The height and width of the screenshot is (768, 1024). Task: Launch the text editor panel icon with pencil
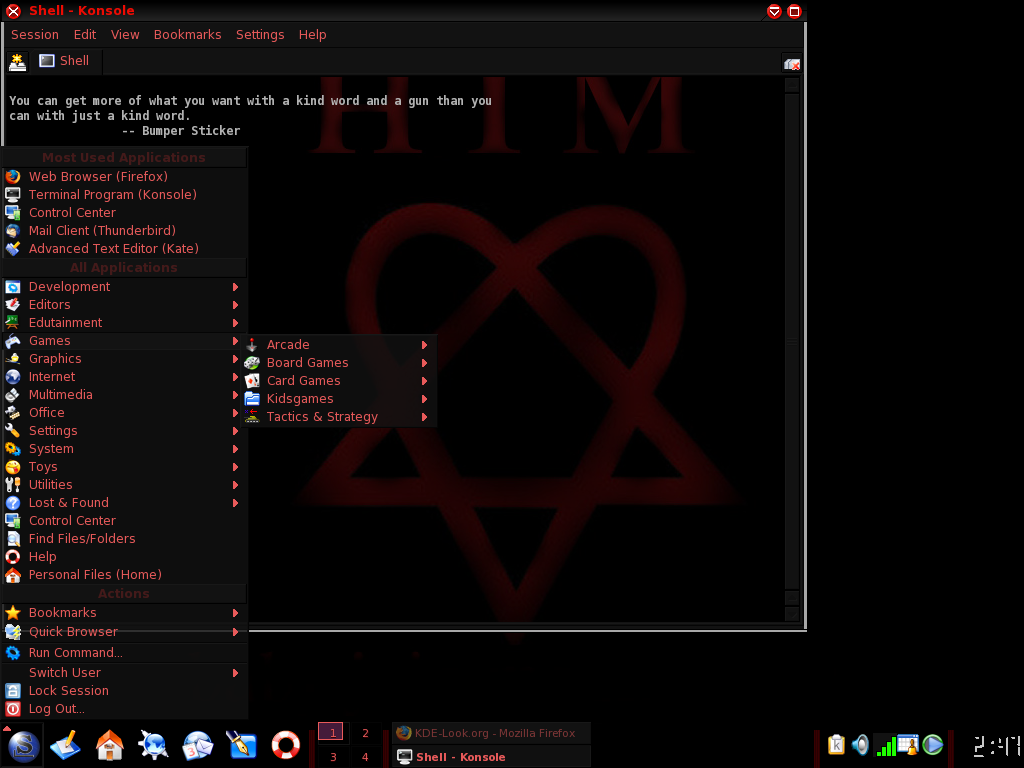pos(65,745)
